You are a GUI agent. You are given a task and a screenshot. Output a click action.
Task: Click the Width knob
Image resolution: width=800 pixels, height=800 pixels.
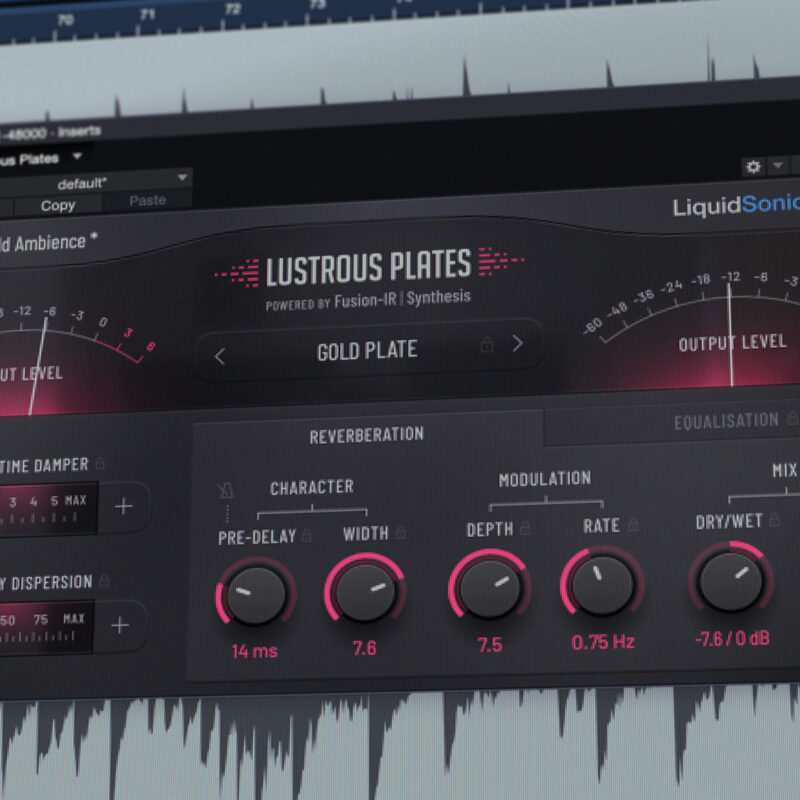365,592
